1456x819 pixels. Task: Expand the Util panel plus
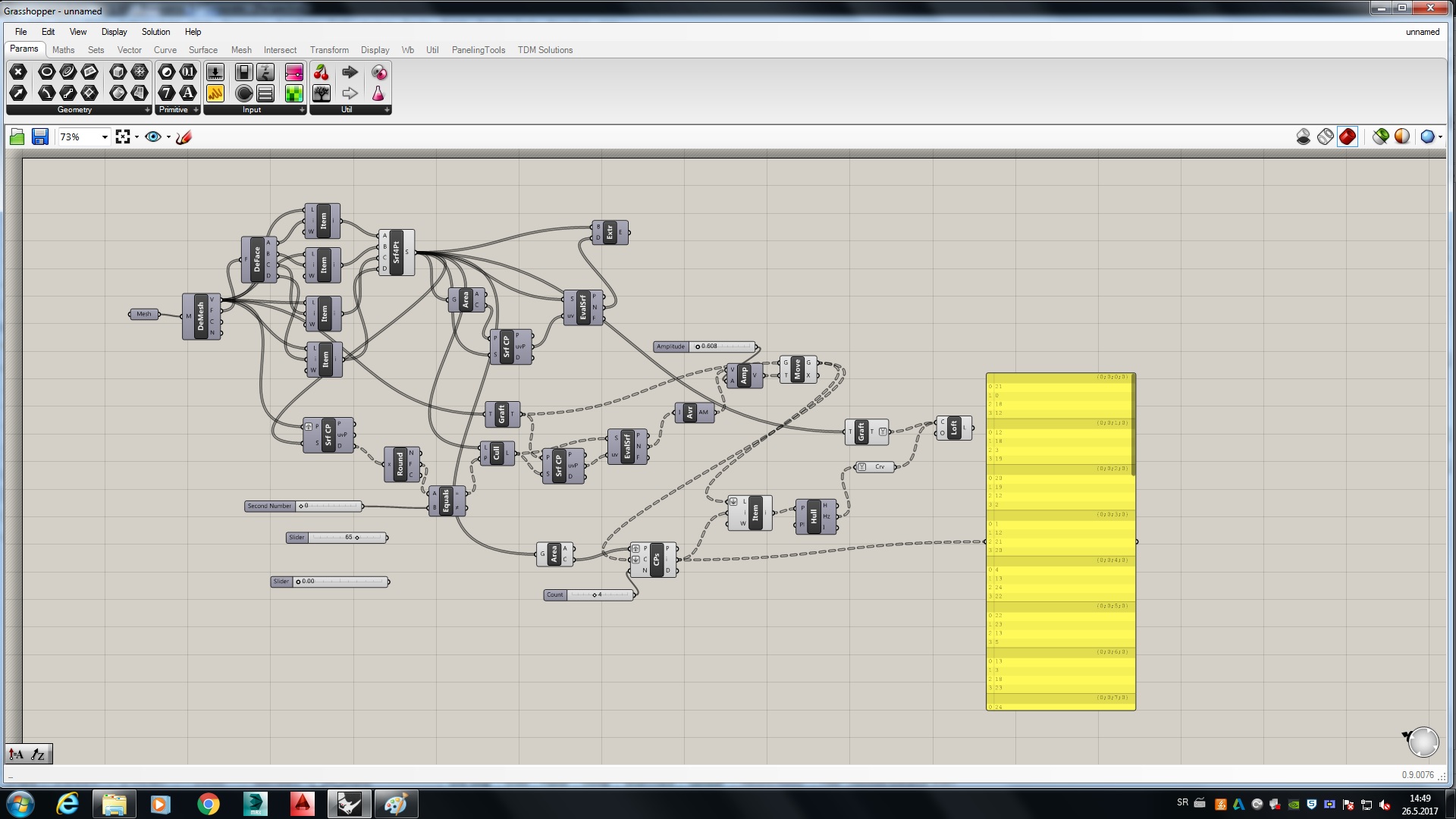[387, 110]
